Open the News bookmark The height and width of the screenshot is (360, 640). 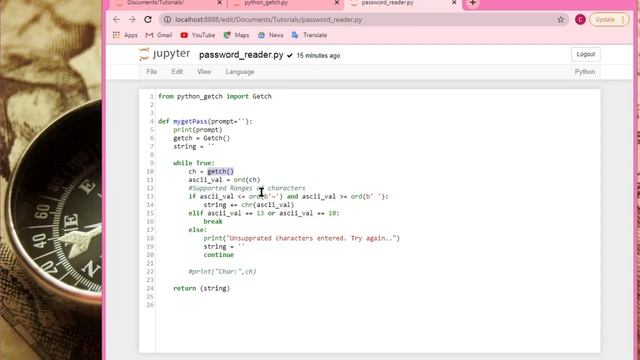tap(271, 35)
